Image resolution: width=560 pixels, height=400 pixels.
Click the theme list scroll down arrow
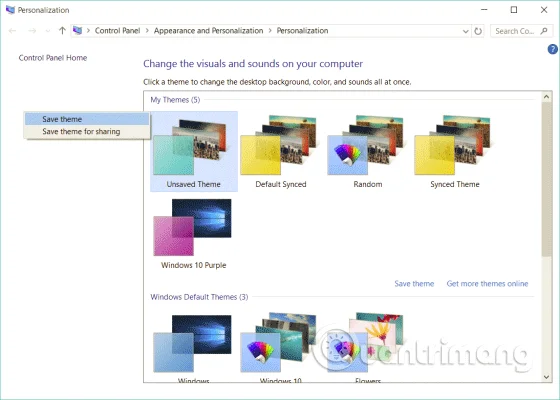(x=546, y=377)
